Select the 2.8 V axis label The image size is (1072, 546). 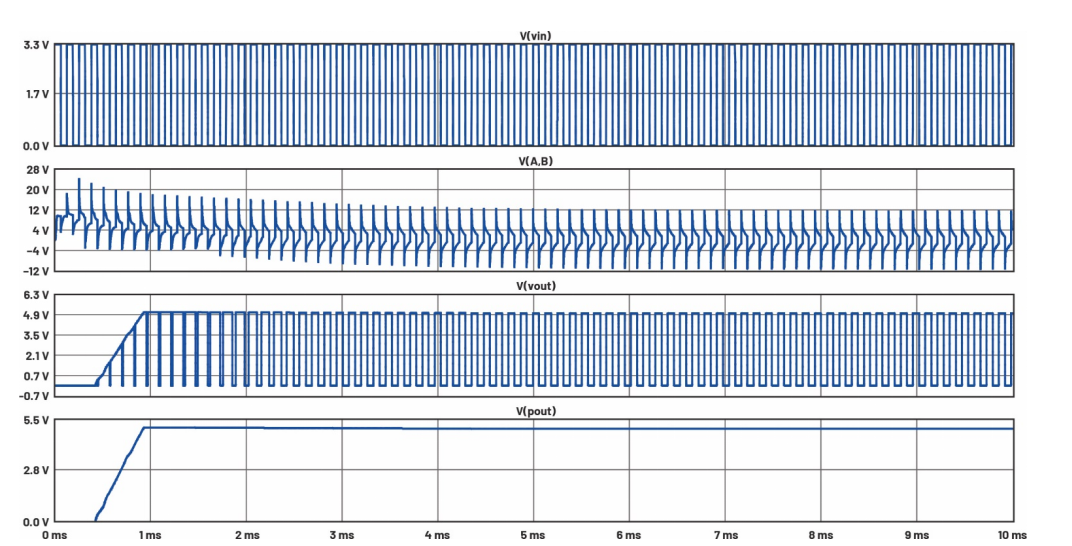(37, 470)
